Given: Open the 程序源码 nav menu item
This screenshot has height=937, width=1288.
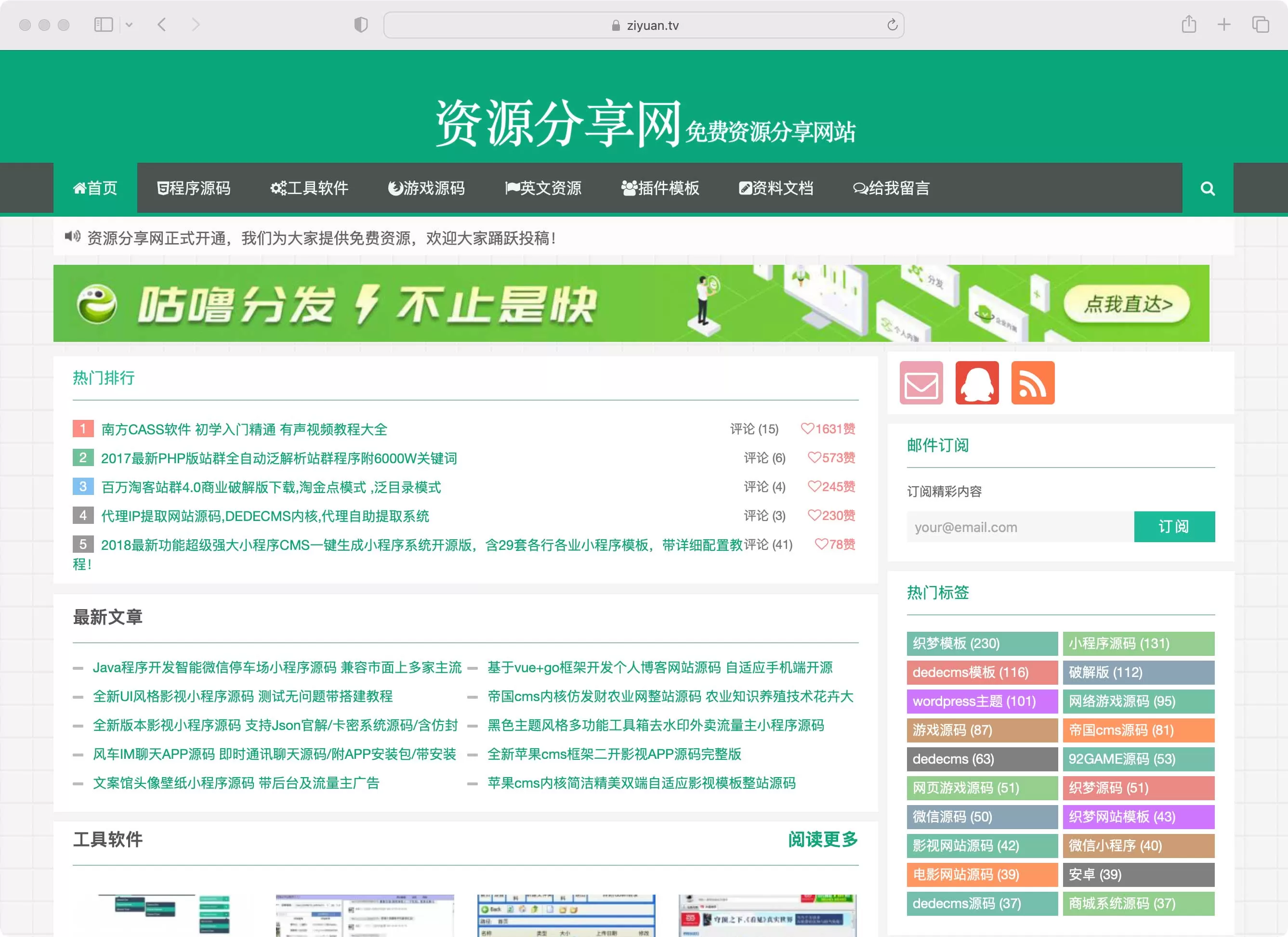Looking at the screenshot, I should (194, 188).
